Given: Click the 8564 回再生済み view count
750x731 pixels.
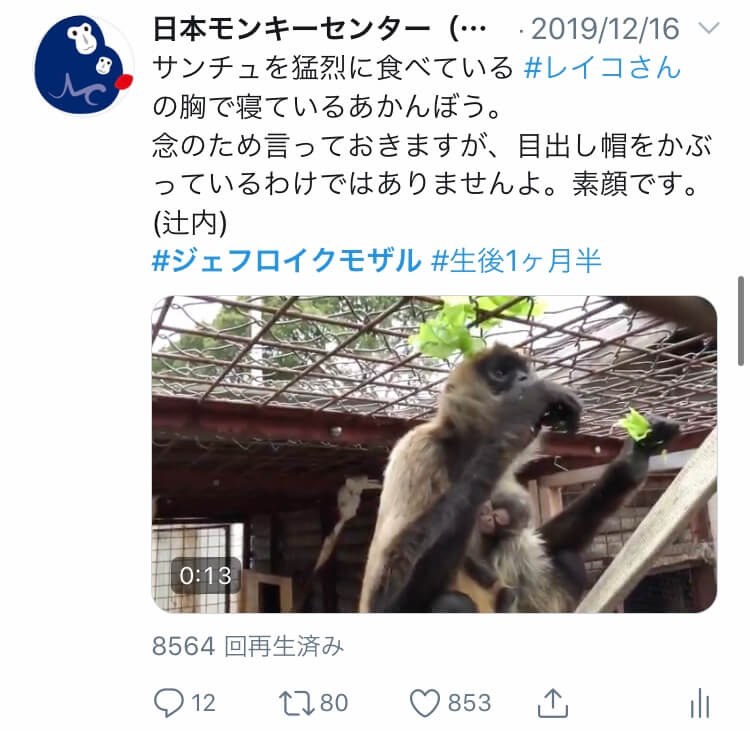Looking at the screenshot, I should (x=248, y=646).
